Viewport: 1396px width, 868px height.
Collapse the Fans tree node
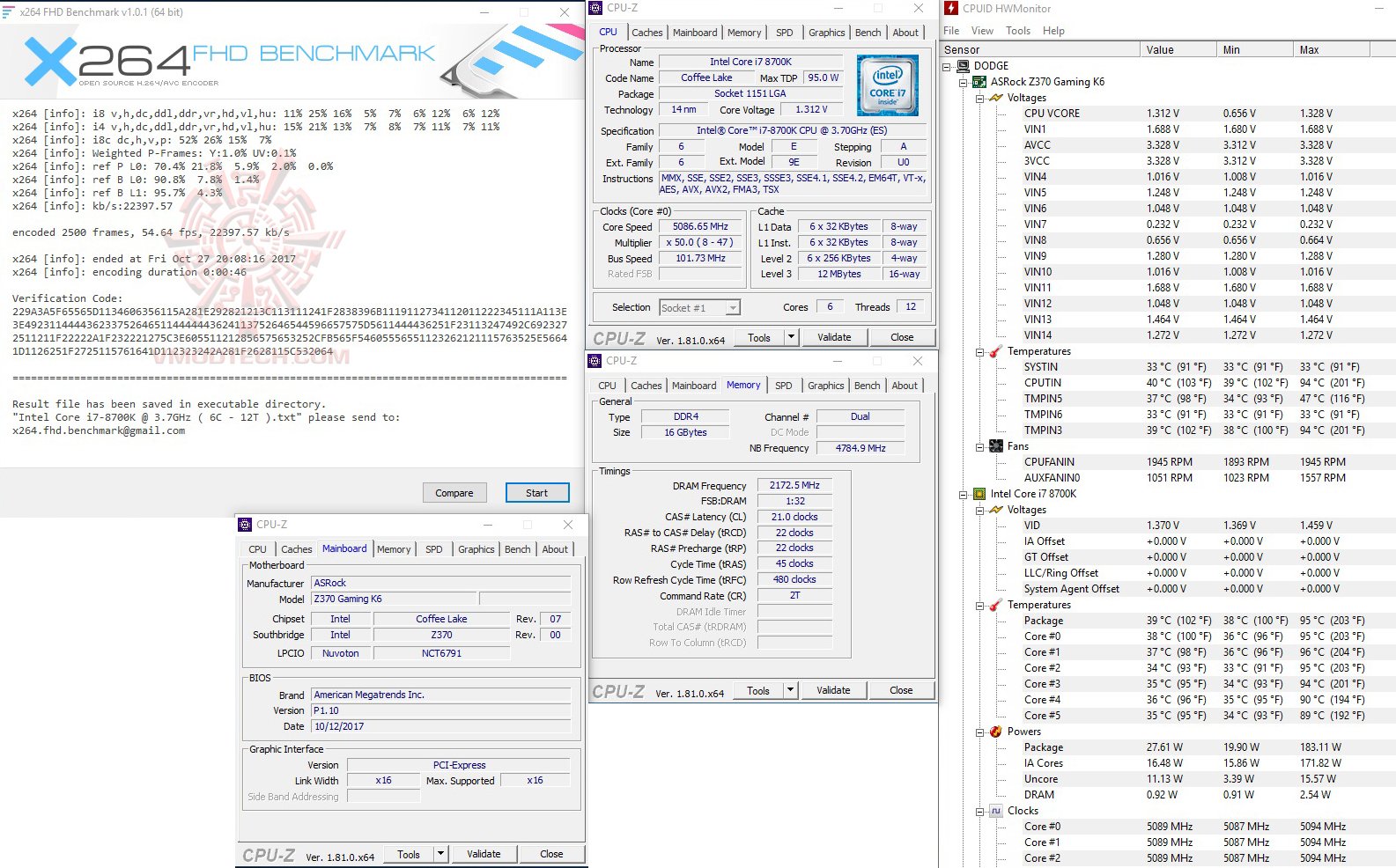tap(979, 446)
